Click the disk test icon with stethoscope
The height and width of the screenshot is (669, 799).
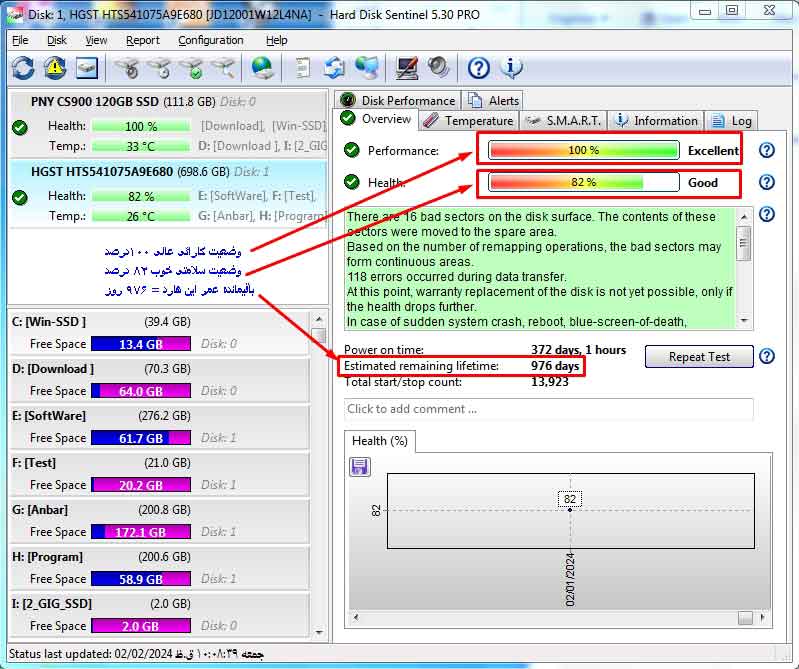pos(127,68)
